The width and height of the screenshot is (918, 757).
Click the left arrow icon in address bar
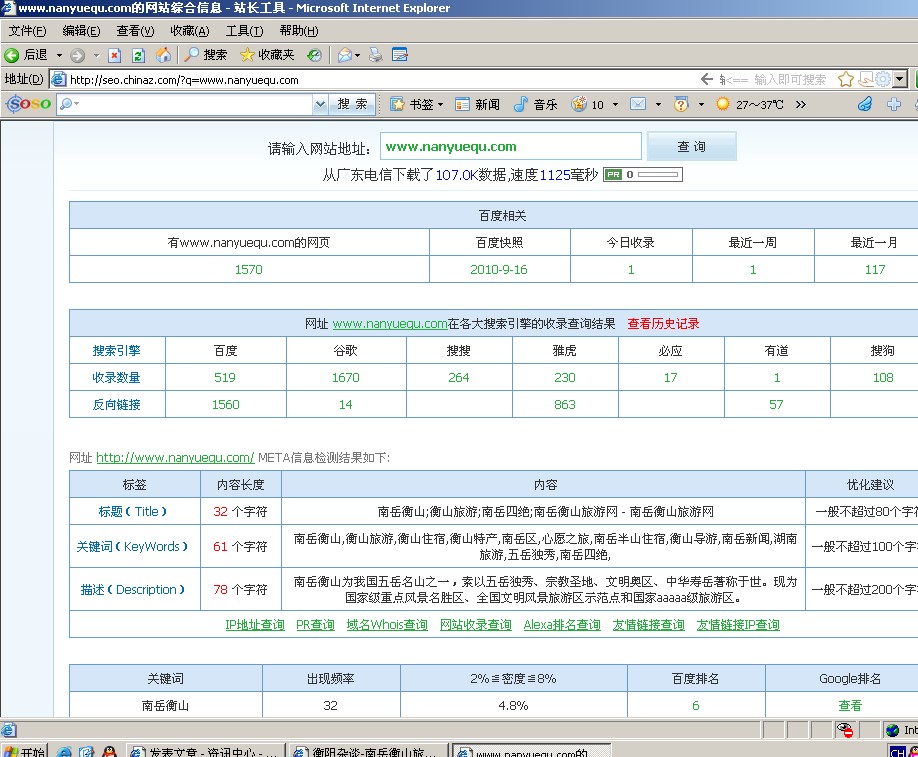pyautogui.click(x=707, y=79)
